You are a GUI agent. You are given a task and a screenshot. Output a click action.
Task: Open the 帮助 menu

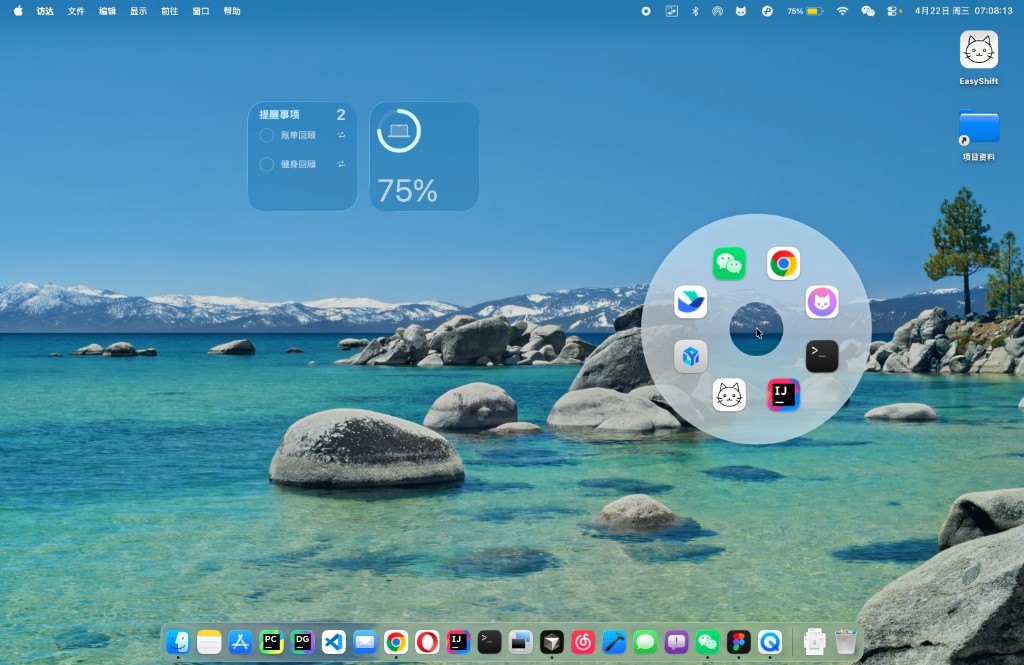click(x=232, y=11)
